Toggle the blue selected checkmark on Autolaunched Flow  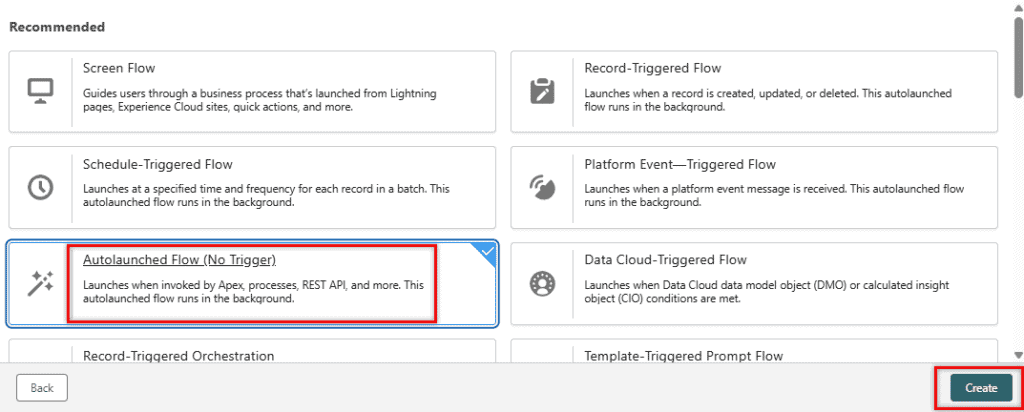click(x=487, y=252)
